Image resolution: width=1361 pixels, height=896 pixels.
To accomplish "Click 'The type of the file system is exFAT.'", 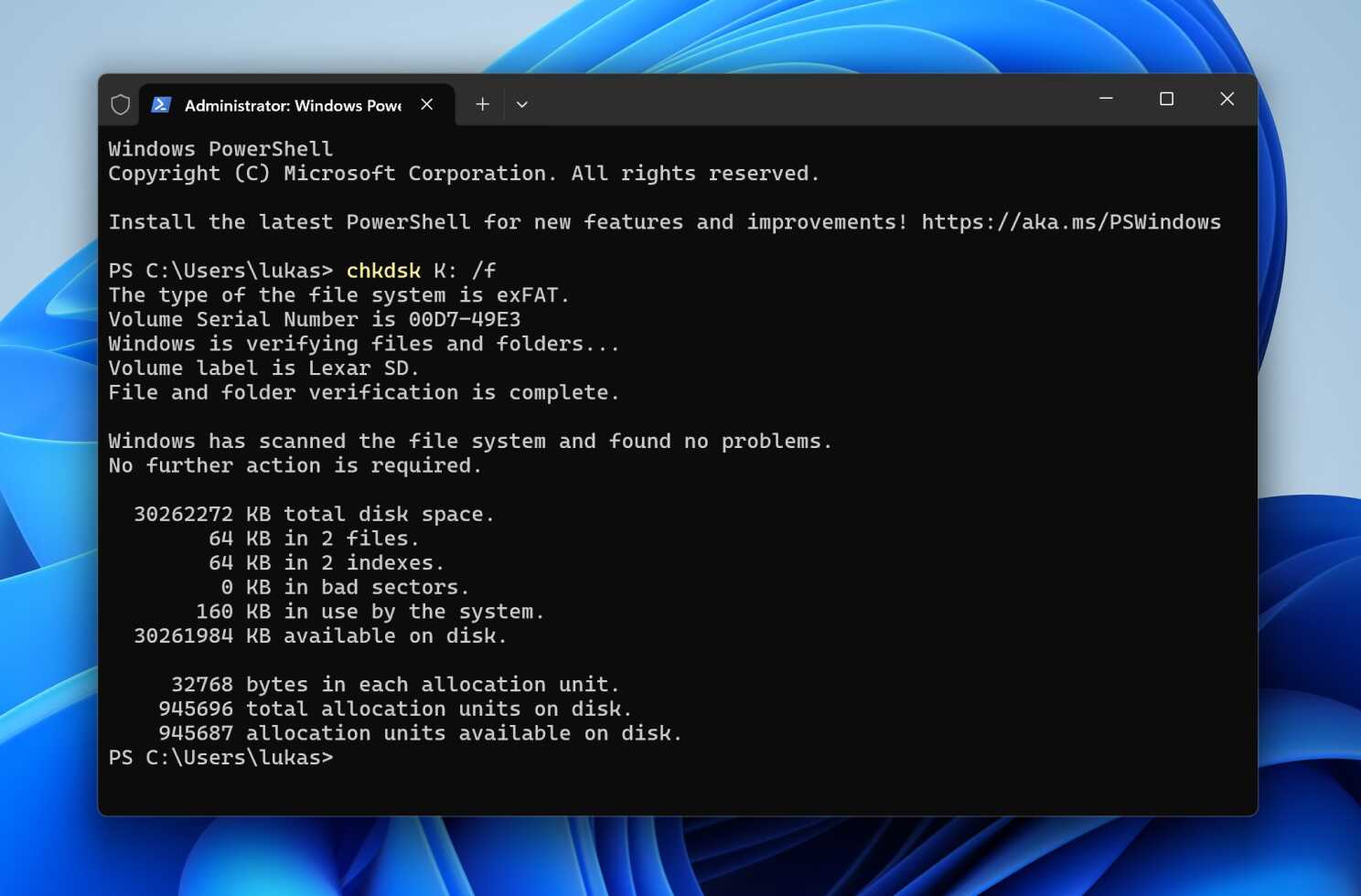I will pyautogui.click(x=338, y=295).
